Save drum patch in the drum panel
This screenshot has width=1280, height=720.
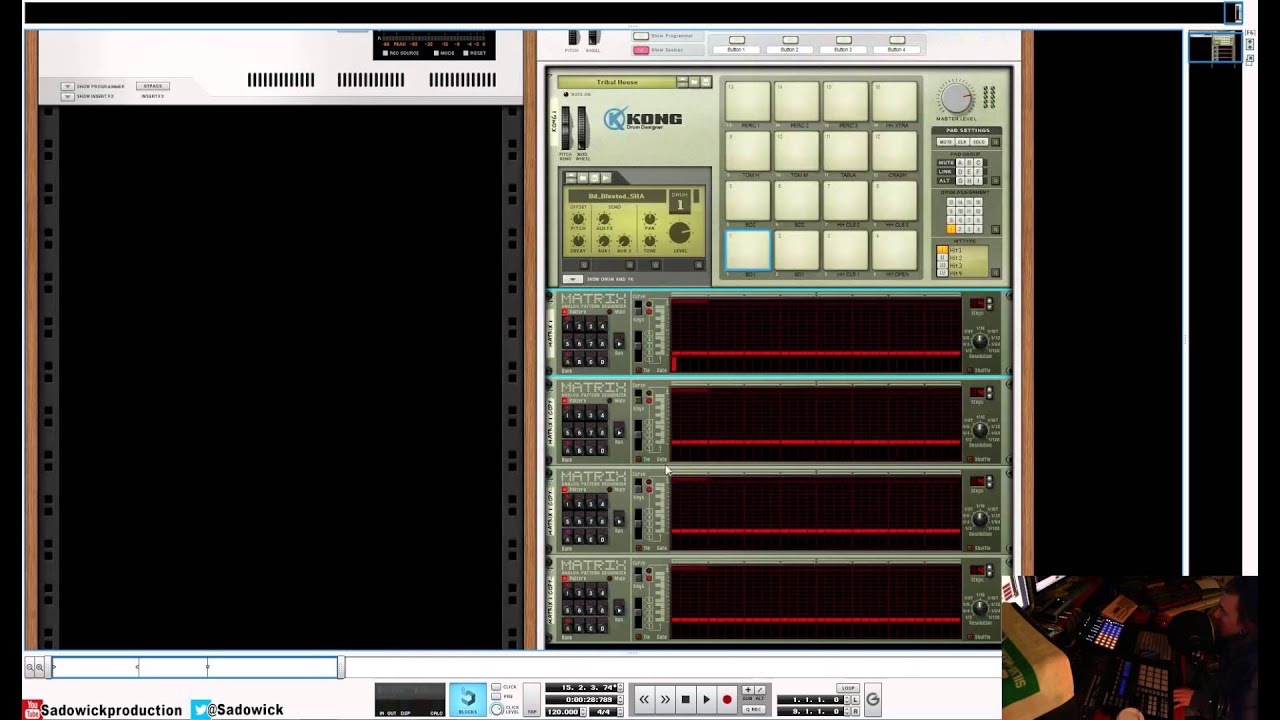[594, 178]
